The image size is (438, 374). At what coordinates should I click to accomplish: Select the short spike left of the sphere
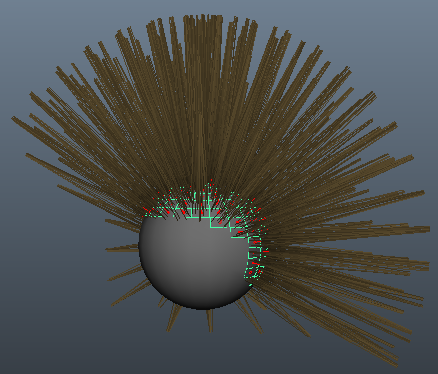coord(122,248)
